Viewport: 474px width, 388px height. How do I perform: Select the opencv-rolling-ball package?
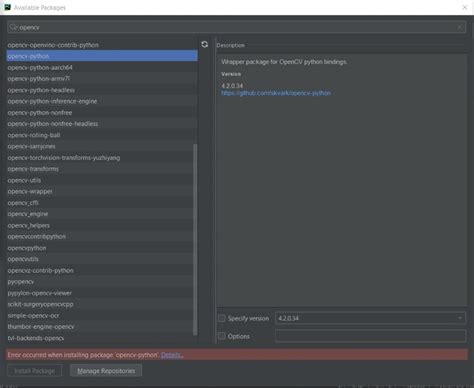pos(102,135)
